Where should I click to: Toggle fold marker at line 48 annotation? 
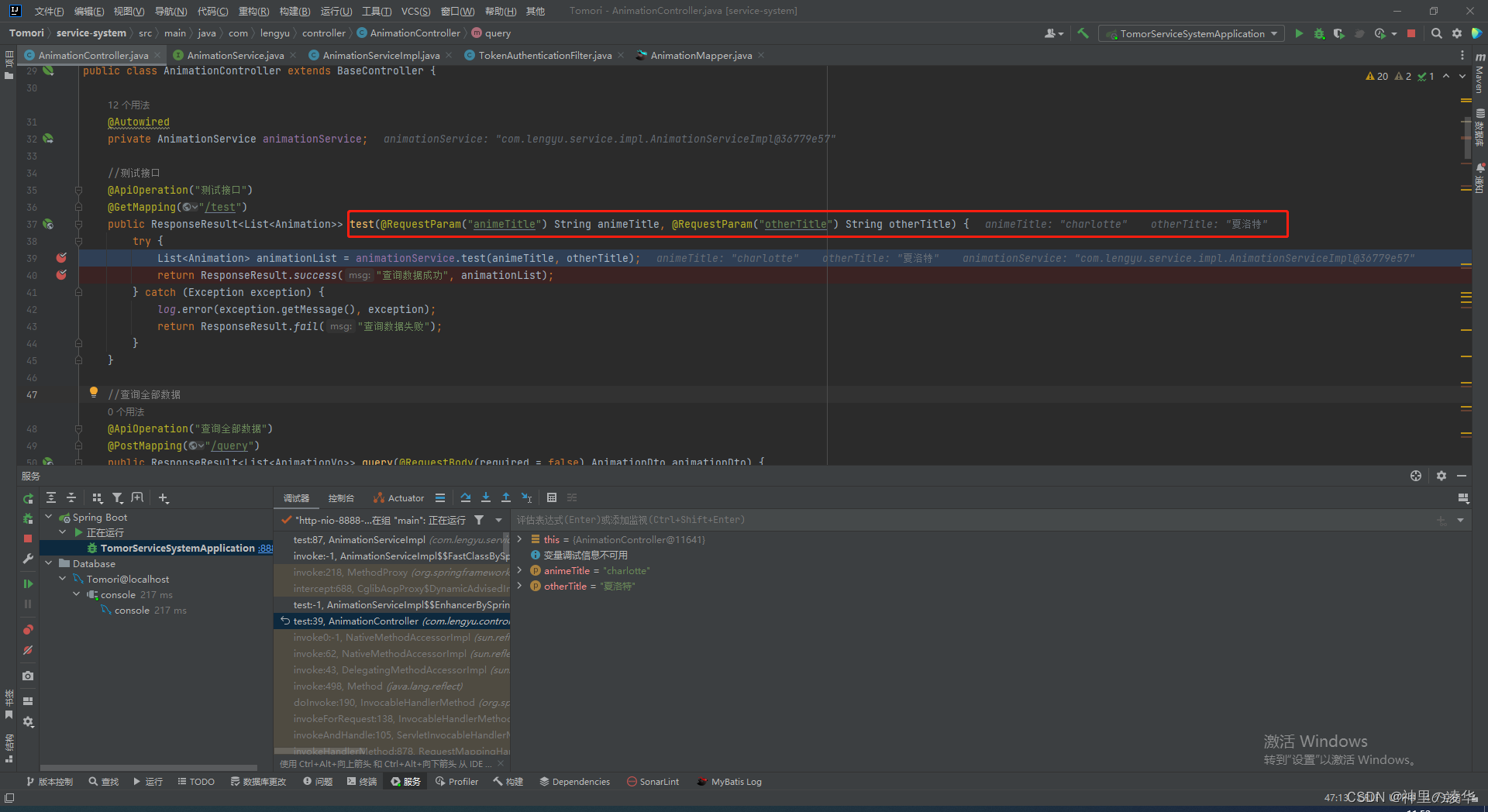(78, 428)
